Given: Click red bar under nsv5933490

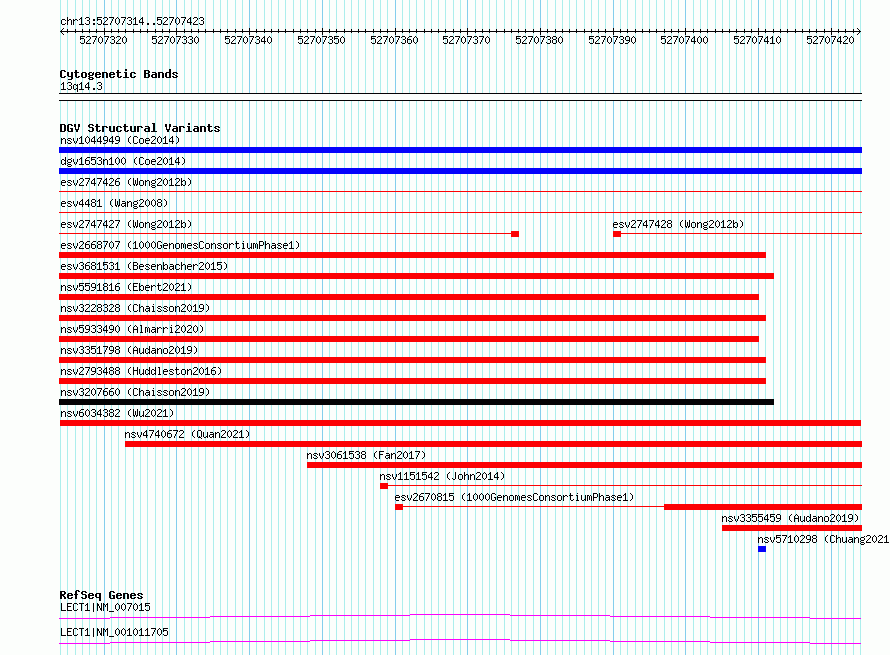Looking at the screenshot, I should pyautogui.click(x=409, y=339).
